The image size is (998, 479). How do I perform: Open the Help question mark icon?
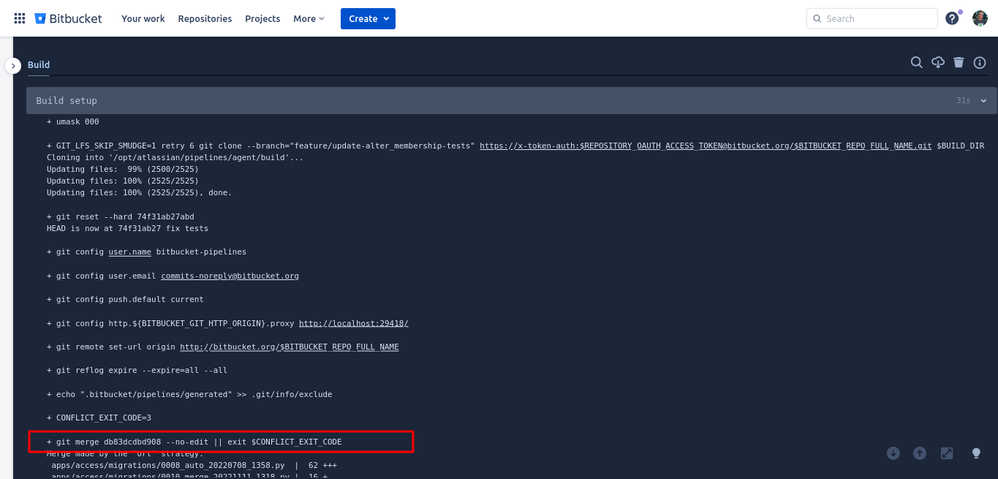pyautogui.click(x=952, y=18)
